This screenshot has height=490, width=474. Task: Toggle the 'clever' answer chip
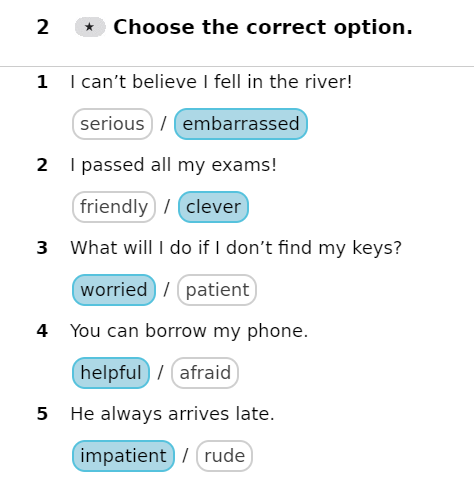(x=213, y=207)
